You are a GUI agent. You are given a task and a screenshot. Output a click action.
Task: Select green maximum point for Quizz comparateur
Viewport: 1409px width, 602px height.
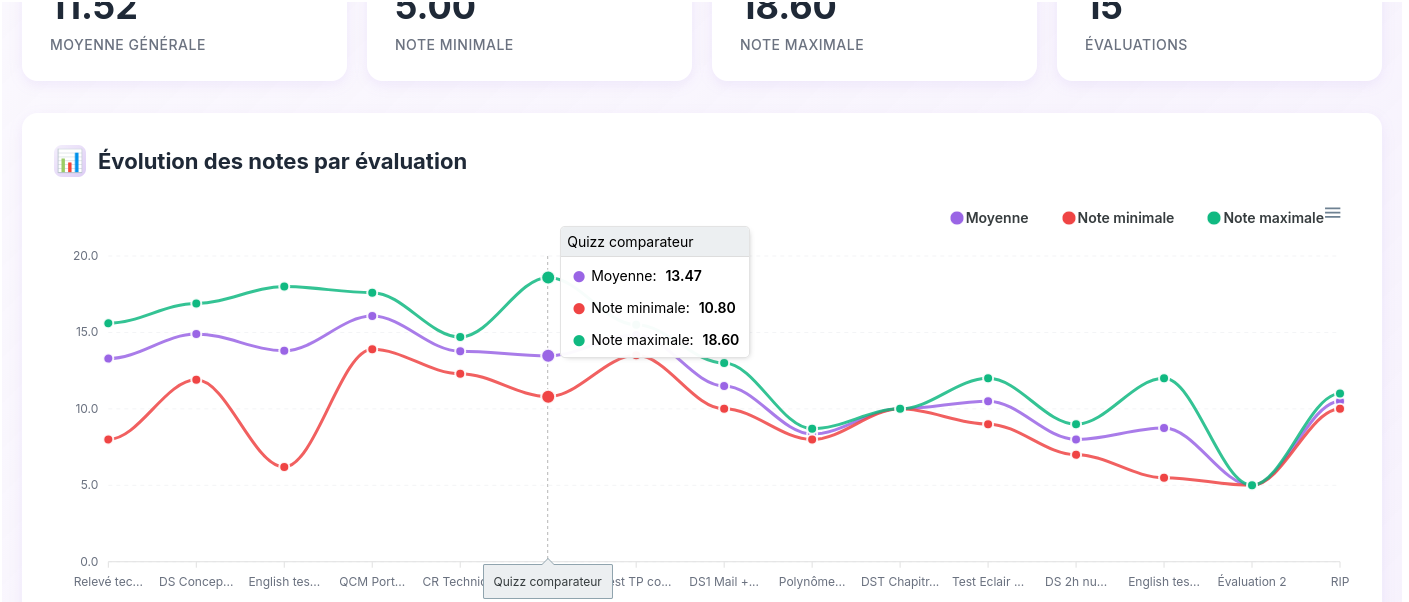[x=548, y=277]
